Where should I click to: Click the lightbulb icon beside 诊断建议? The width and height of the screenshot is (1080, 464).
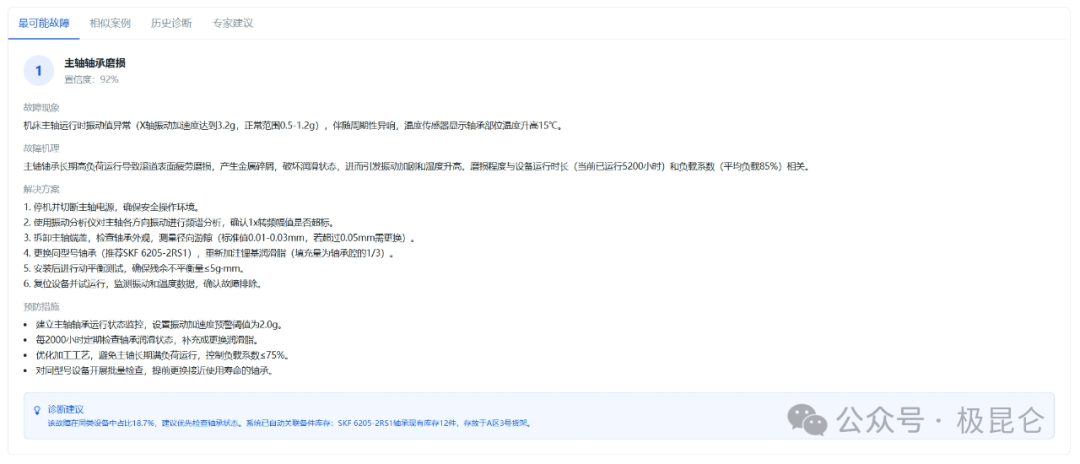(x=37, y=410)
